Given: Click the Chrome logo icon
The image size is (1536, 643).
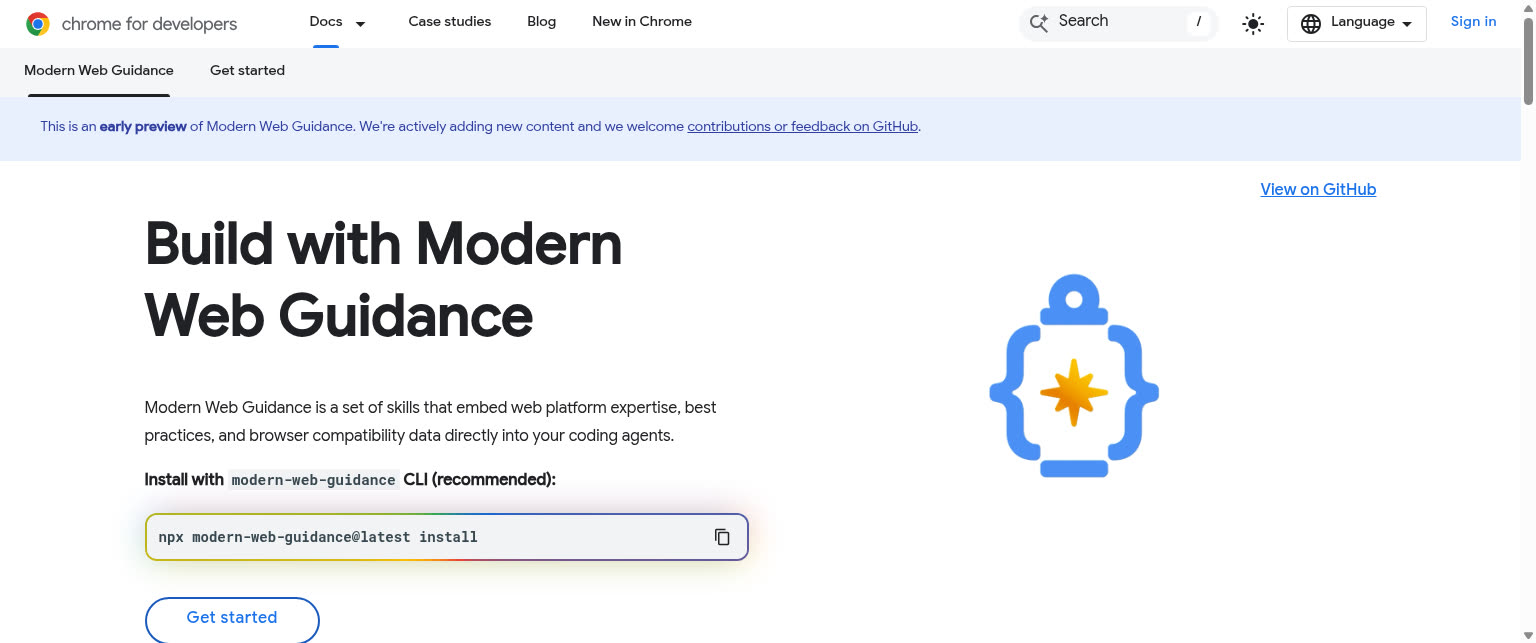Looking at the screenshot, I should click(x=38, y=24).
